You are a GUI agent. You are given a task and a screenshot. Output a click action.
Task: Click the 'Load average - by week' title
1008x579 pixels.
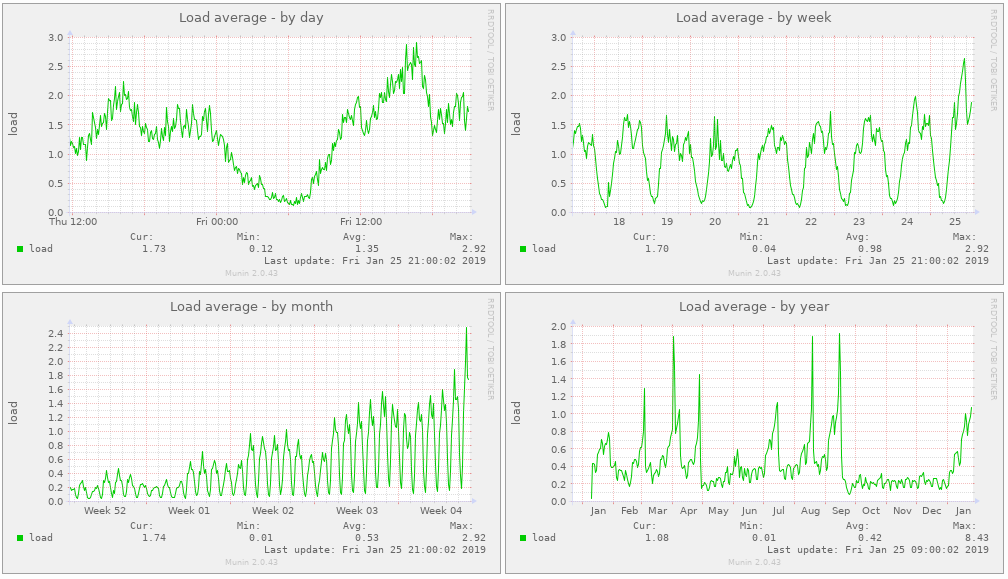coord(753,17)
